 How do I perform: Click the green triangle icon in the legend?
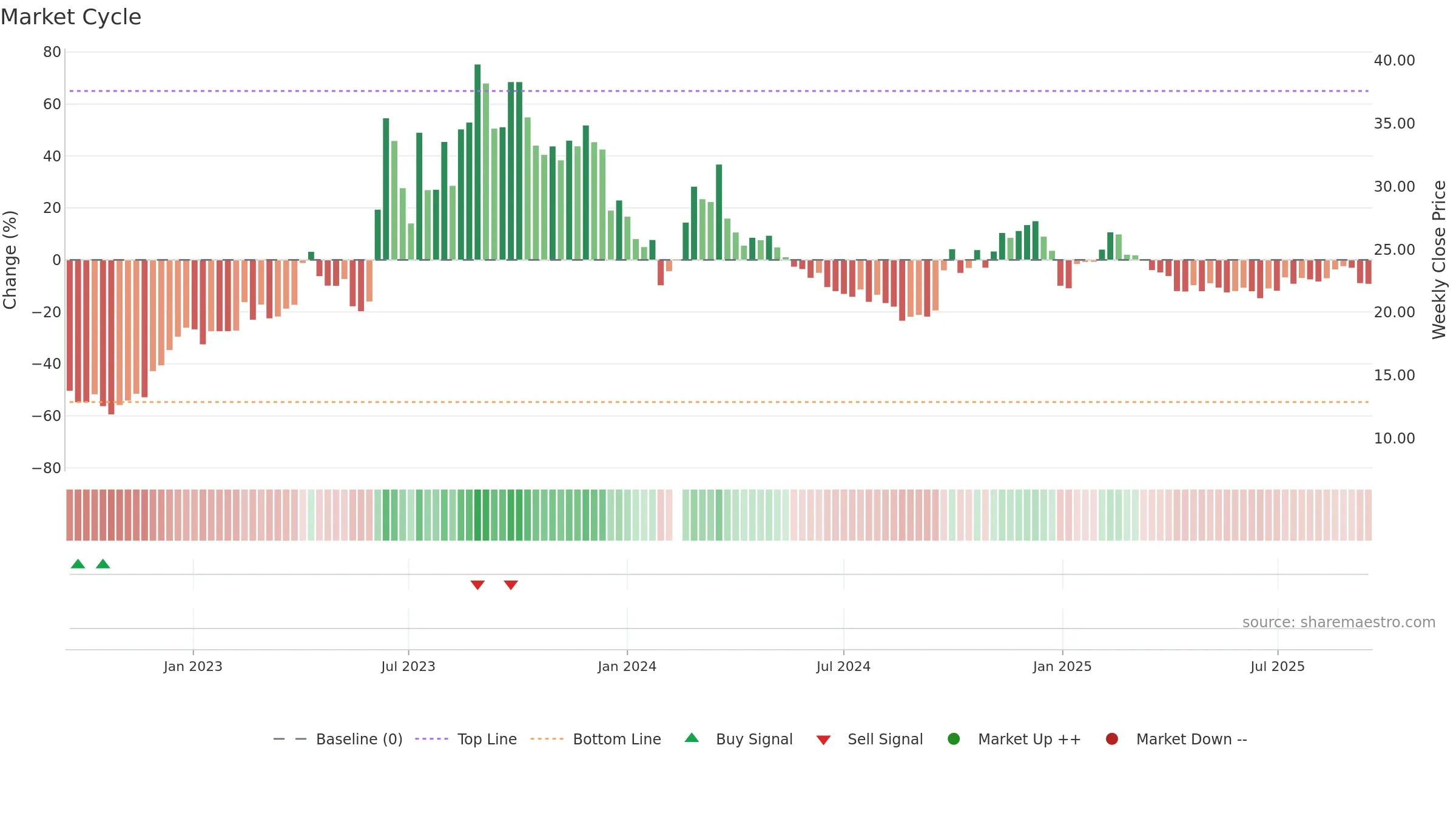coord(692,738)
